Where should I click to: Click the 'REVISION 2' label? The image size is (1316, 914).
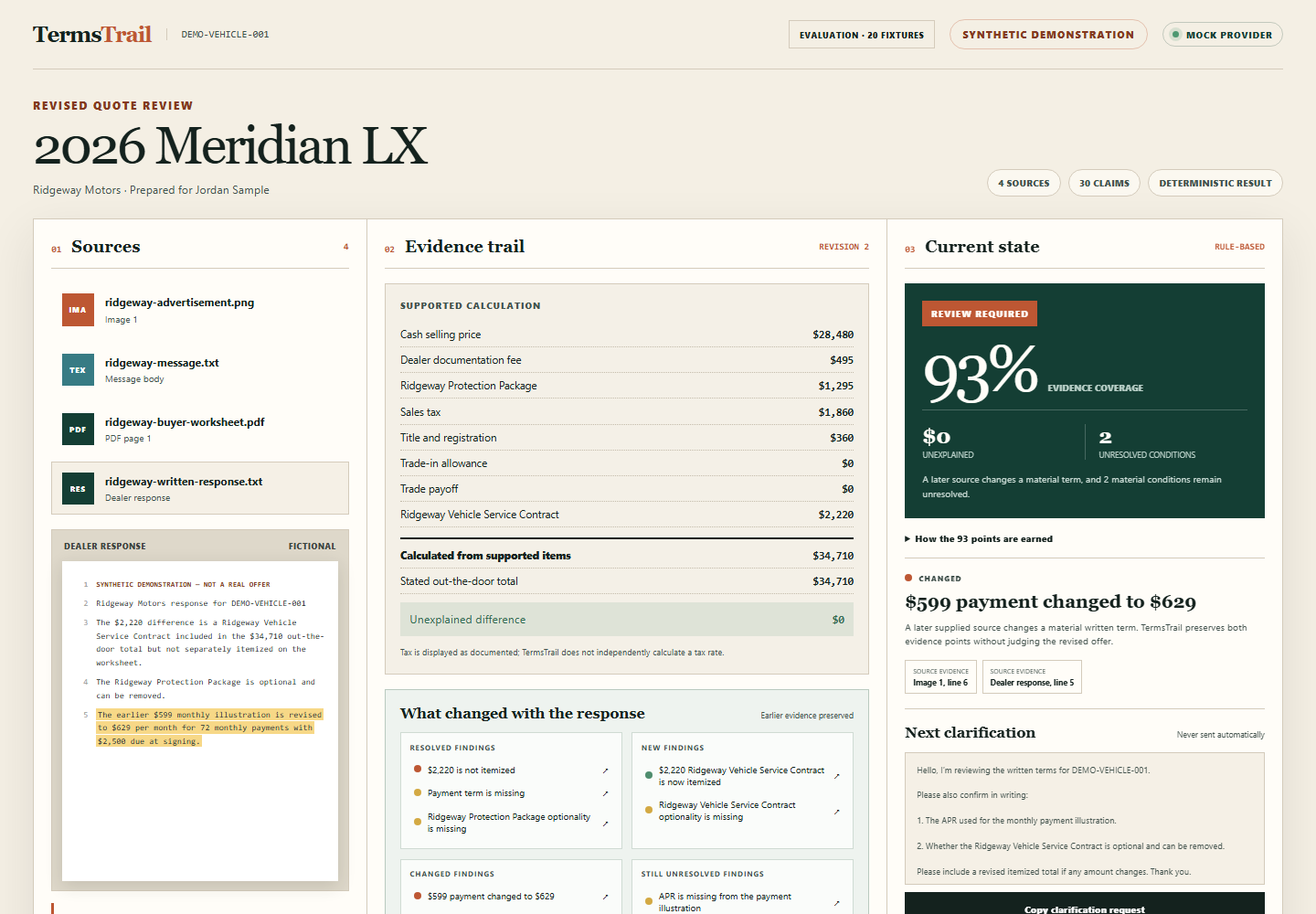[x=844, y=247]
